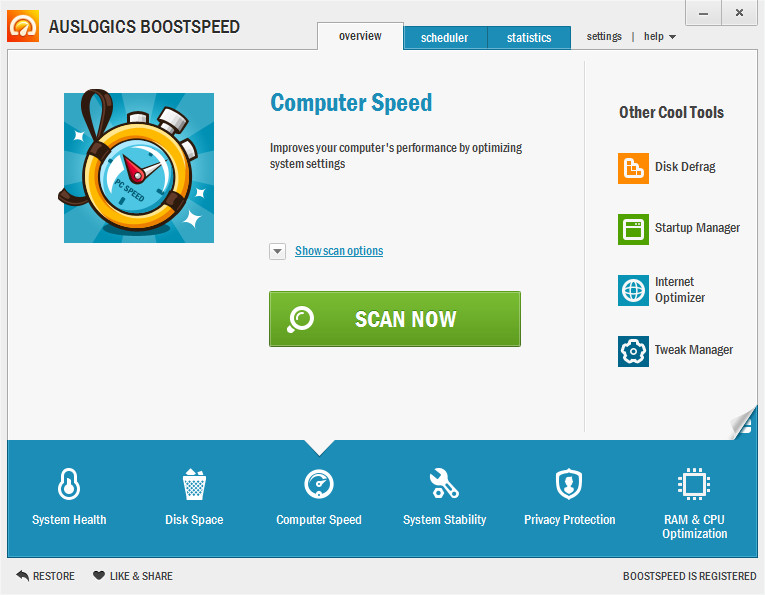This screenshot has width=765, height=595.
Task: Close the BoostSpeed window
Action: click(739, 13)
